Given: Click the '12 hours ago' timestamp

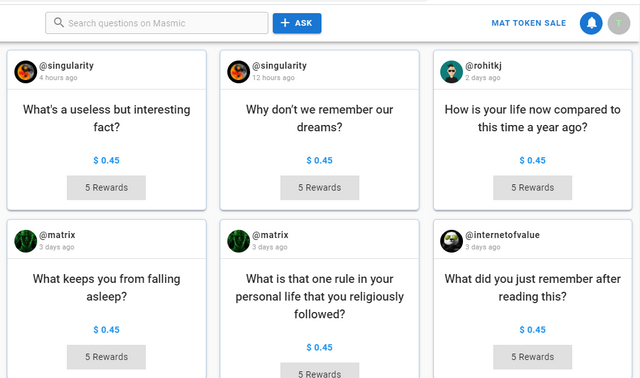Looking at the screenshot, I should (273, 78).
